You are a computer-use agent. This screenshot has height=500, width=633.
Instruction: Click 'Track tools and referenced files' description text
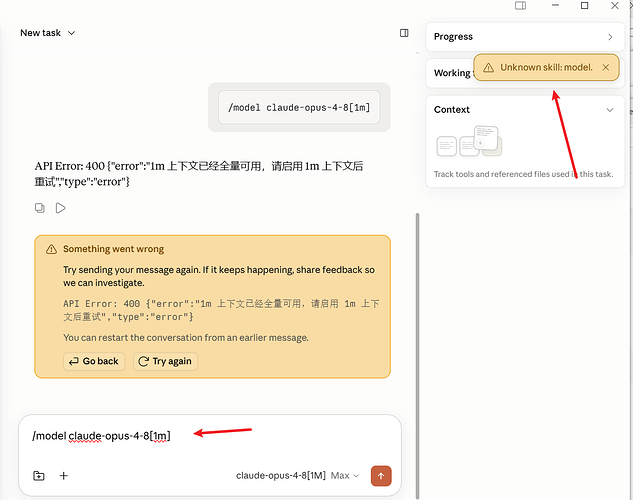(524, 174)
